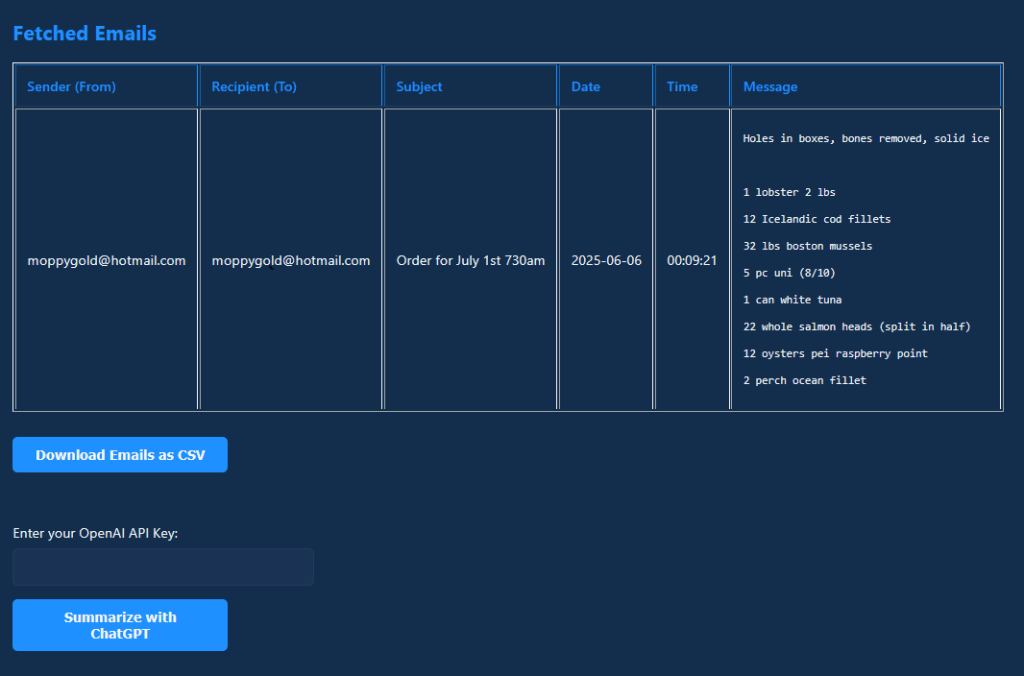
Task: Select the '12 Icelandic cod fillets' line
Action: pos(816,219)
